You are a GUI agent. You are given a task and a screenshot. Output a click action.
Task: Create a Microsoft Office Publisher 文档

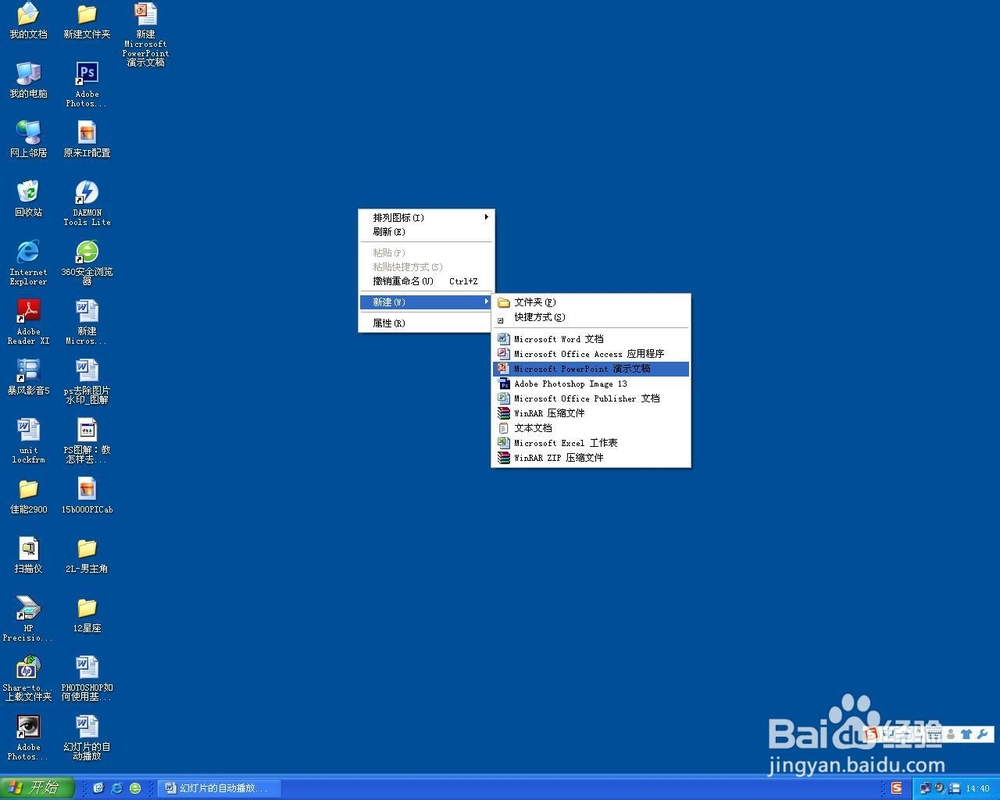click(x=591, y=398)
